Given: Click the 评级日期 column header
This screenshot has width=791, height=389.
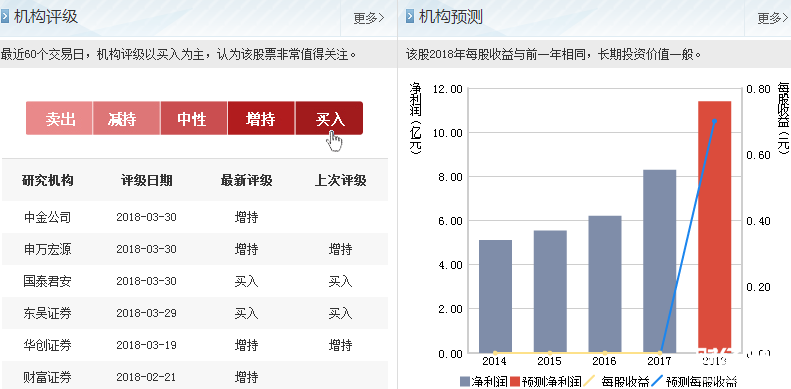Looking at the screenshot, I should tap(147, 181).
